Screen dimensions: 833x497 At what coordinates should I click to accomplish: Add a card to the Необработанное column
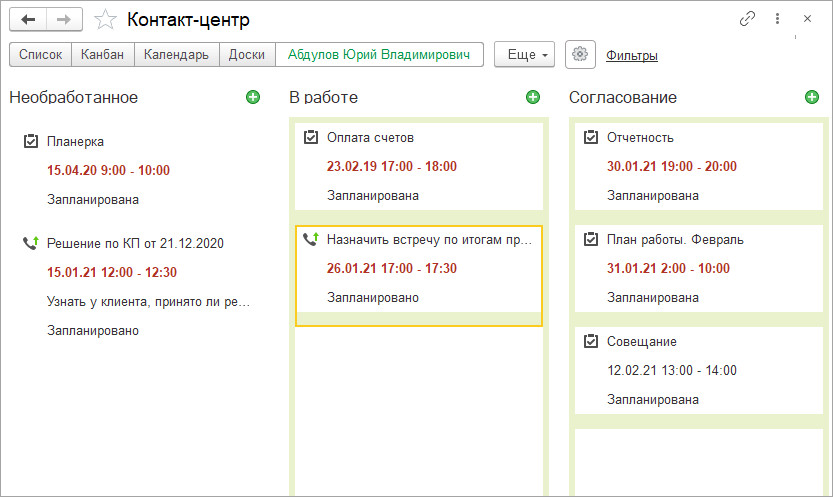click(x=253, y=97)
